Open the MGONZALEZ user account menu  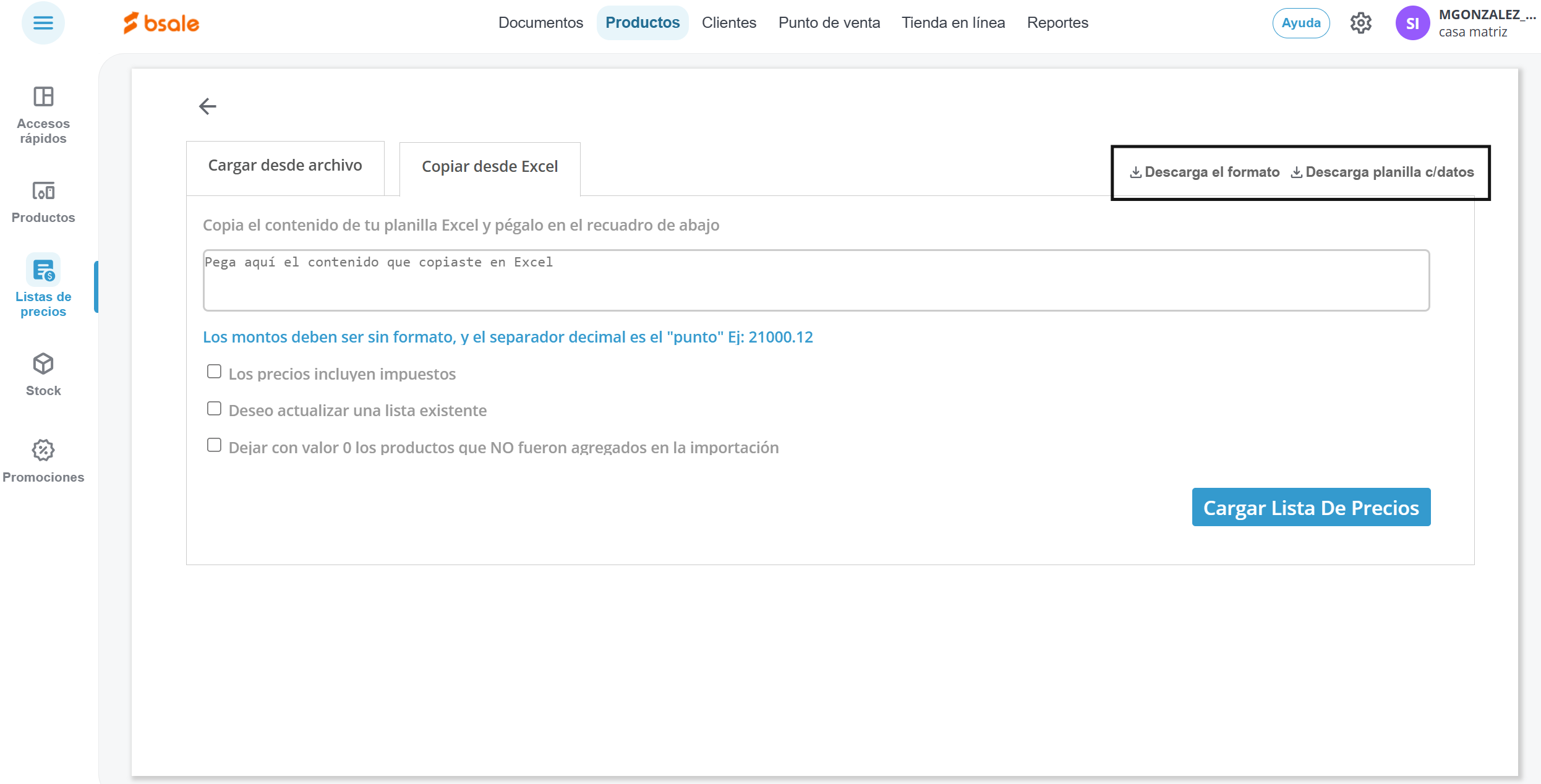pyautogui.click(x=1464, y=23)
